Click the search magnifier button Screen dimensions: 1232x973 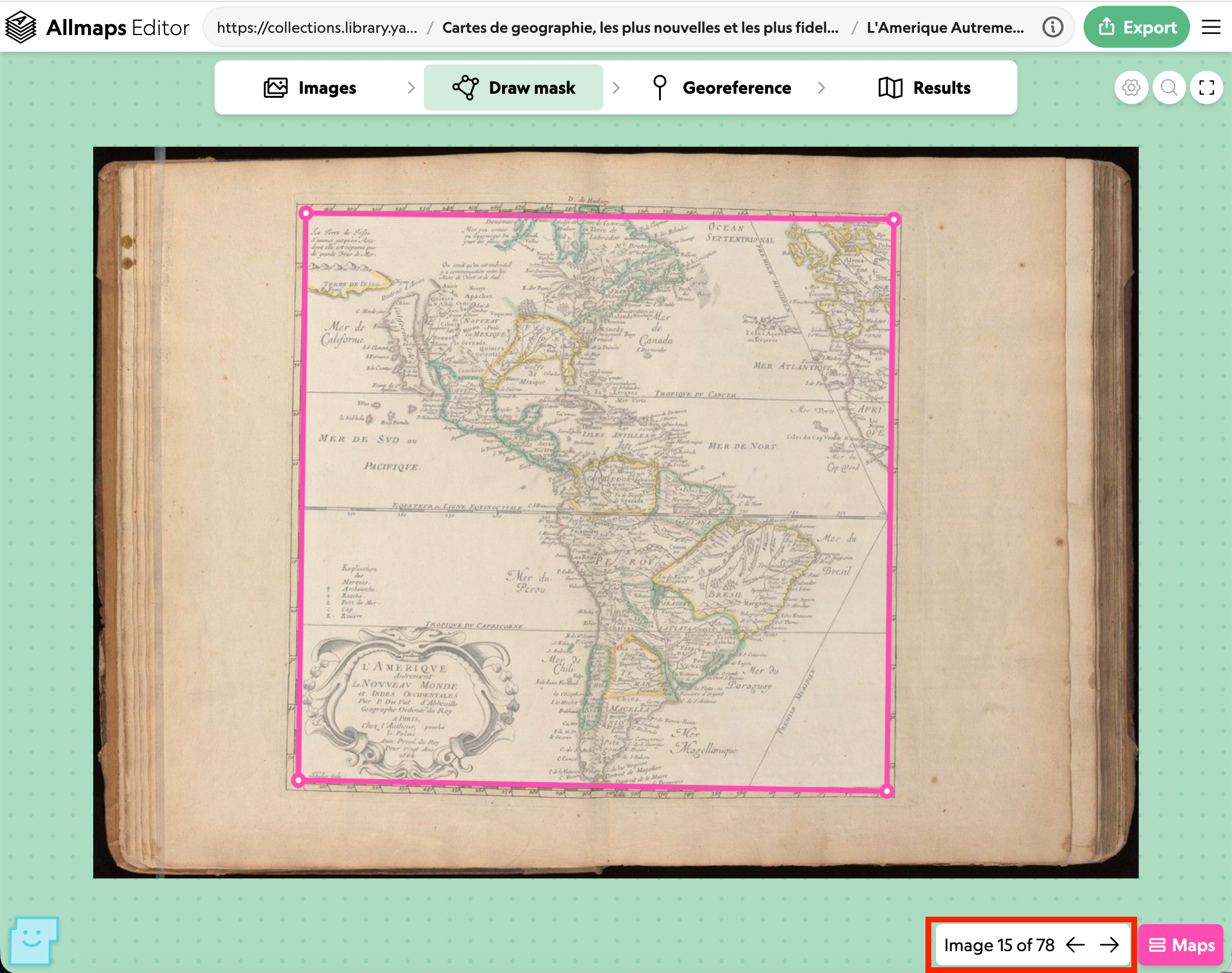(1169, 87)
